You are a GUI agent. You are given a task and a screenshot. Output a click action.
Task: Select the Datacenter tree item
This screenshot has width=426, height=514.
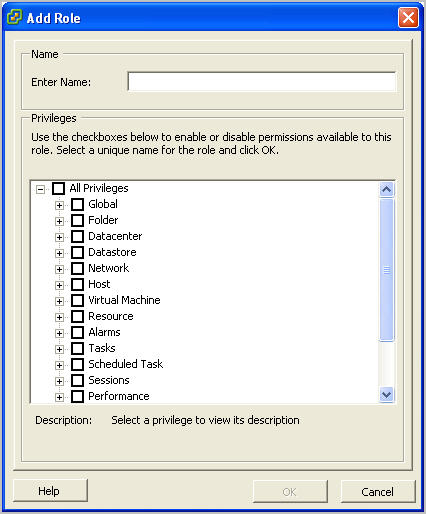[x=115, y=236]
